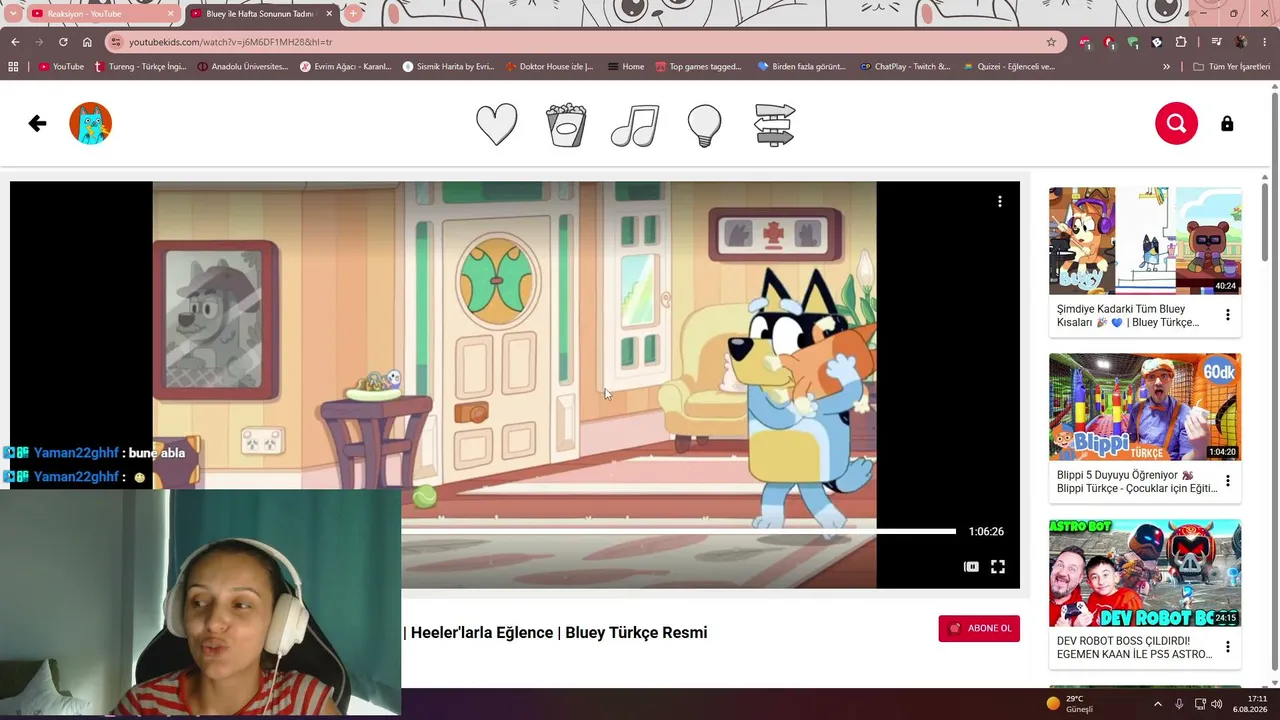
Task: Go back with the black arrow in YouTube Kids
Action: [x=37, y=123]
